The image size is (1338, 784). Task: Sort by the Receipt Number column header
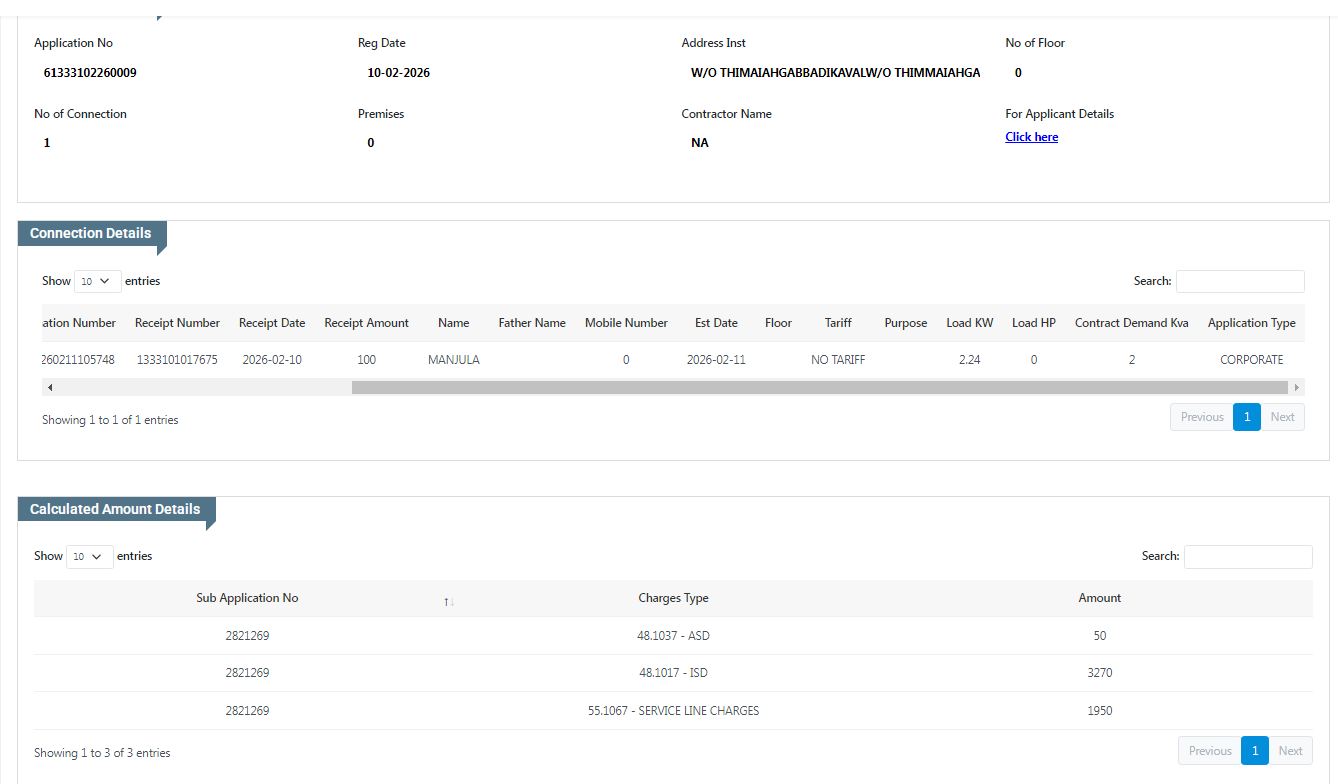pyautogui.click(x=177, y=323)
